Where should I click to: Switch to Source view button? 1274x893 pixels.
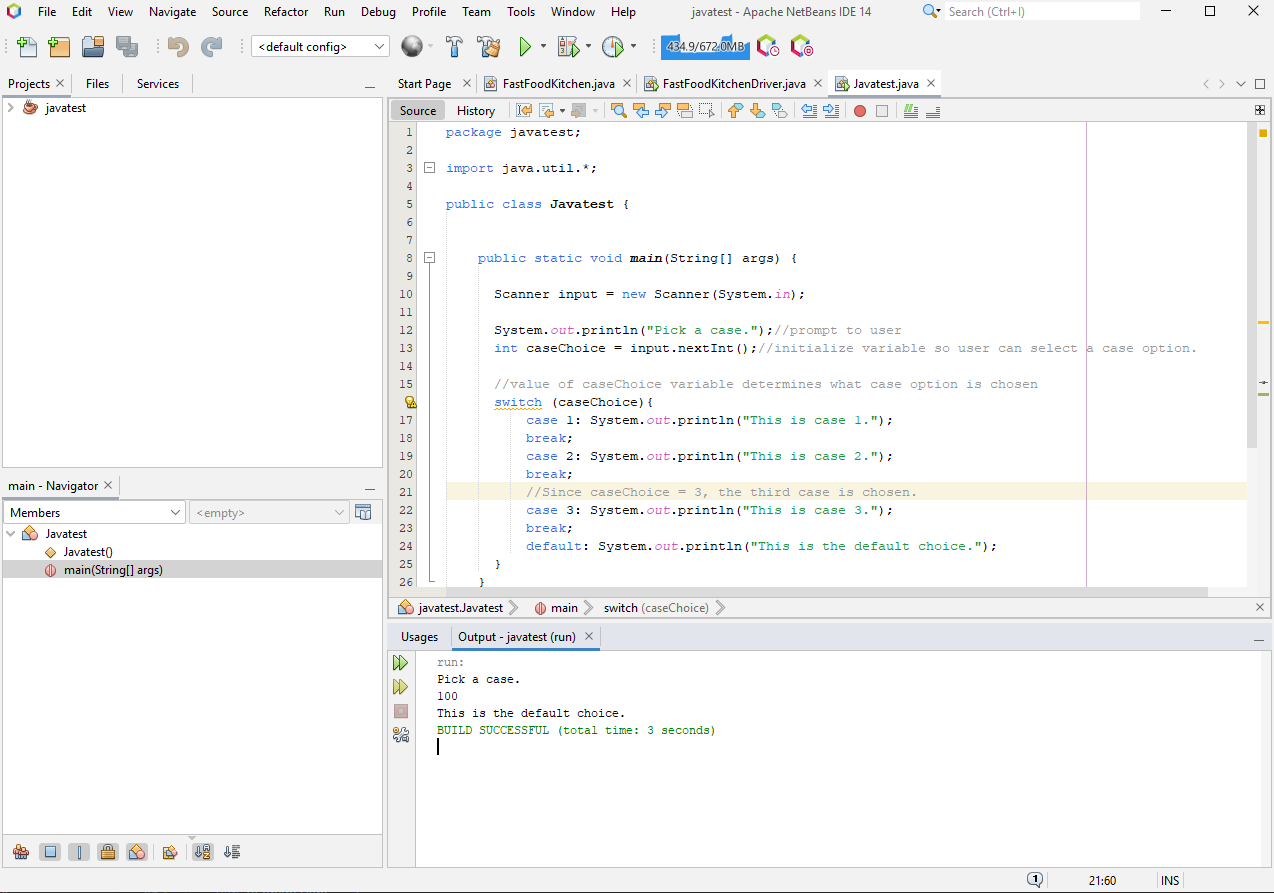418,111
